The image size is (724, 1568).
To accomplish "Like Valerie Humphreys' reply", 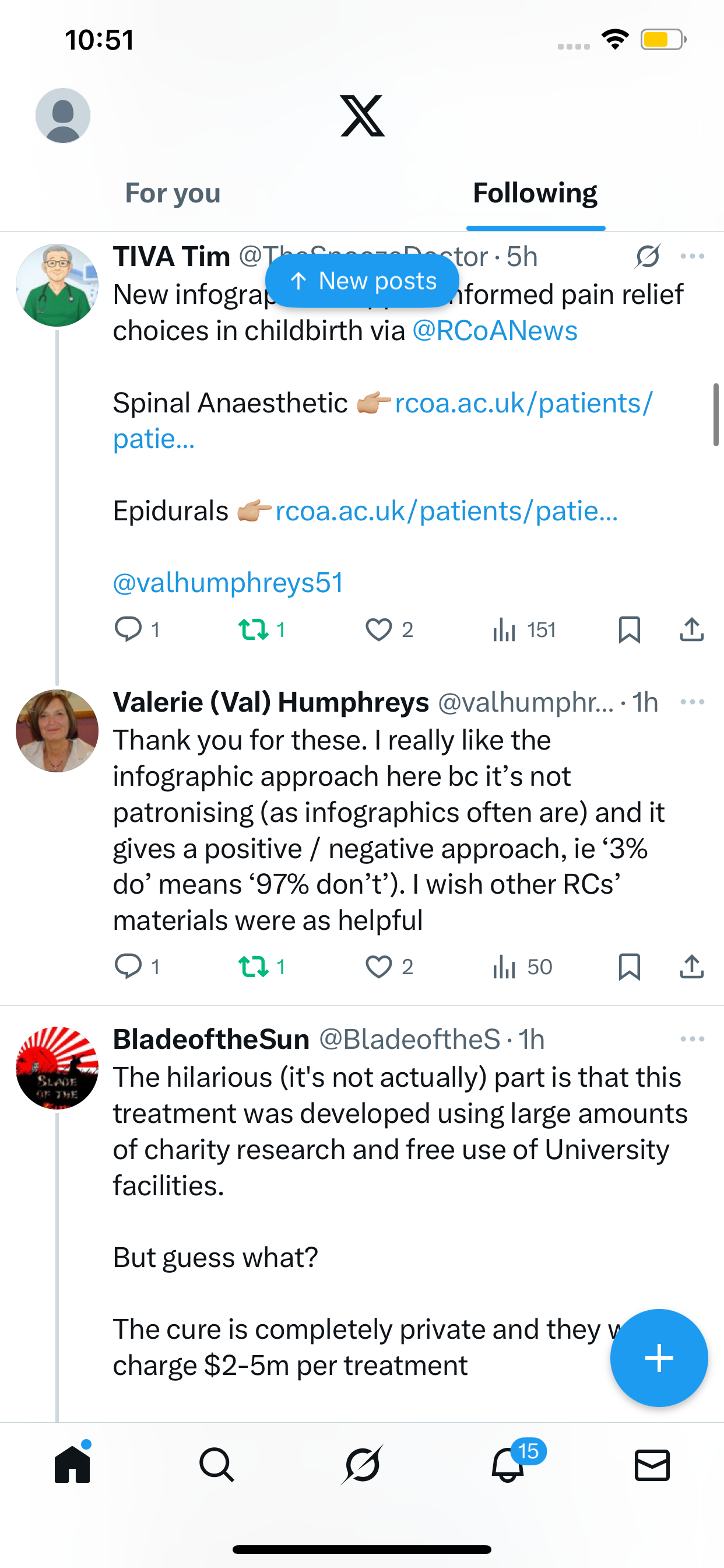I will tap(378, 967).
